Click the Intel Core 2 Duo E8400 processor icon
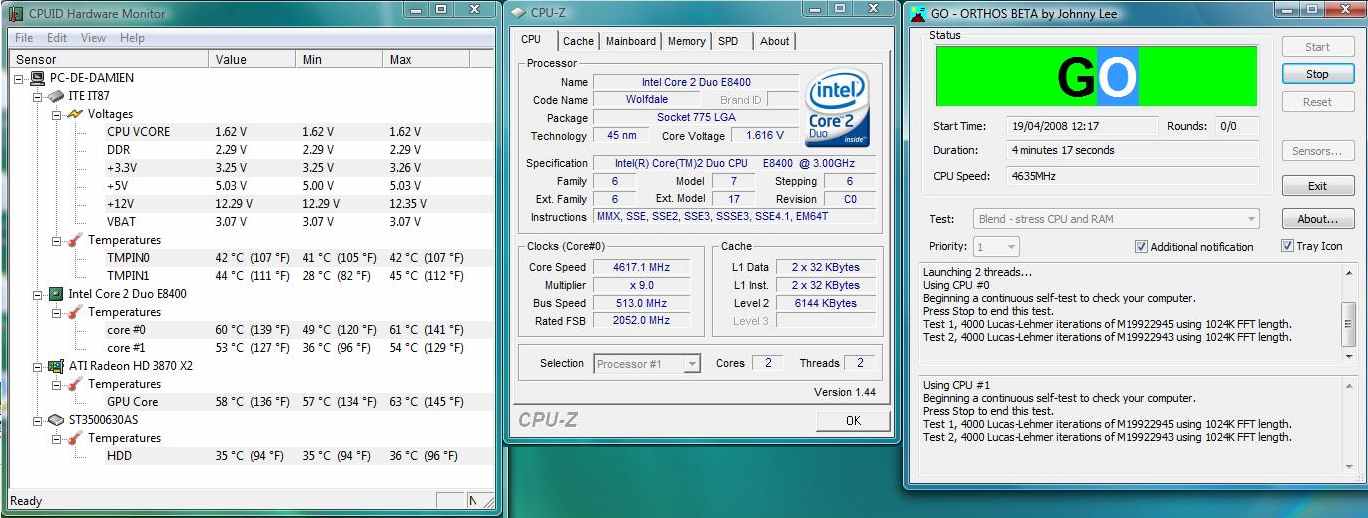The width and height of the screenshot is (1368, 518). 56,294
